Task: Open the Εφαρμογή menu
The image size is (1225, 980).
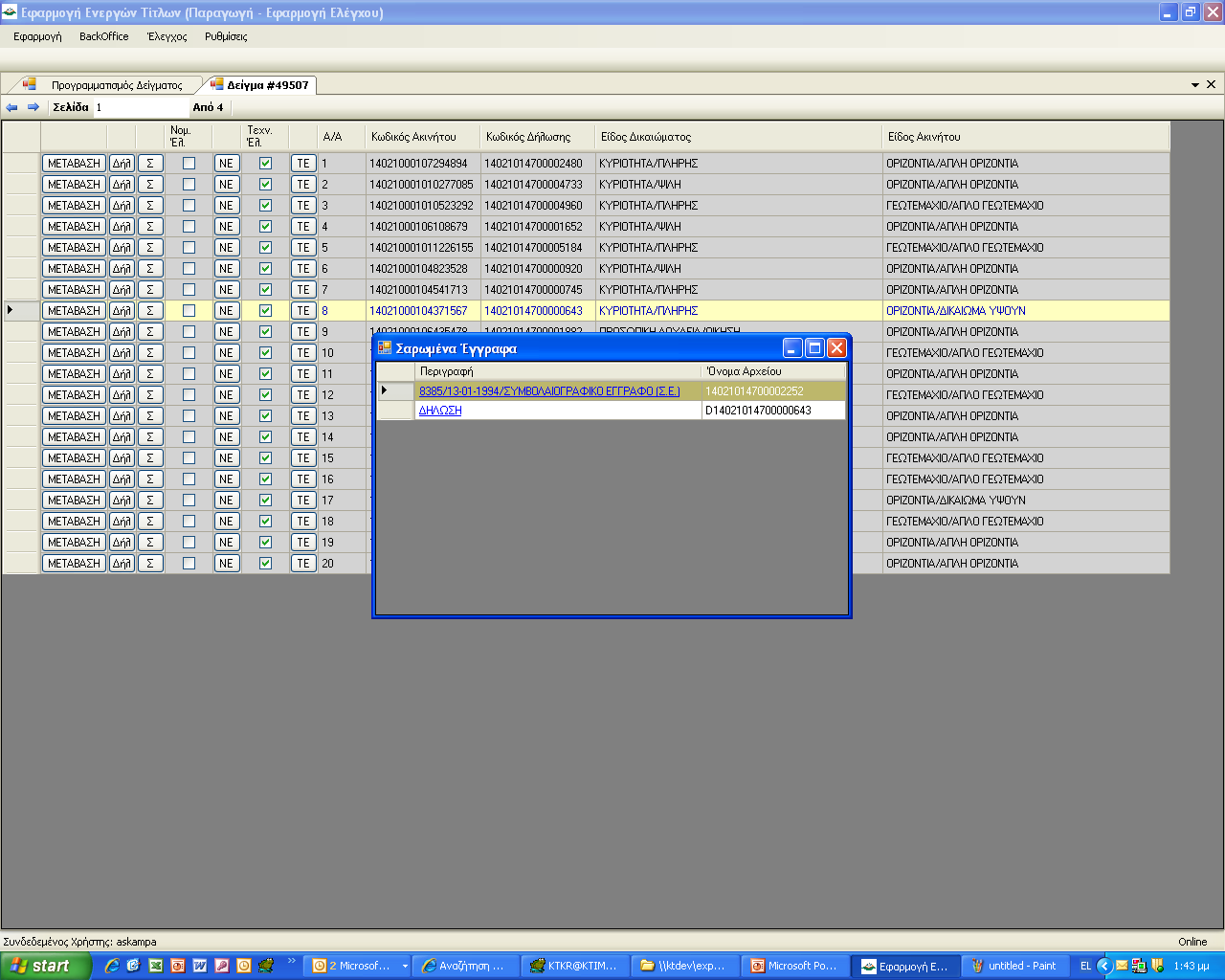Action: point(37,36)
